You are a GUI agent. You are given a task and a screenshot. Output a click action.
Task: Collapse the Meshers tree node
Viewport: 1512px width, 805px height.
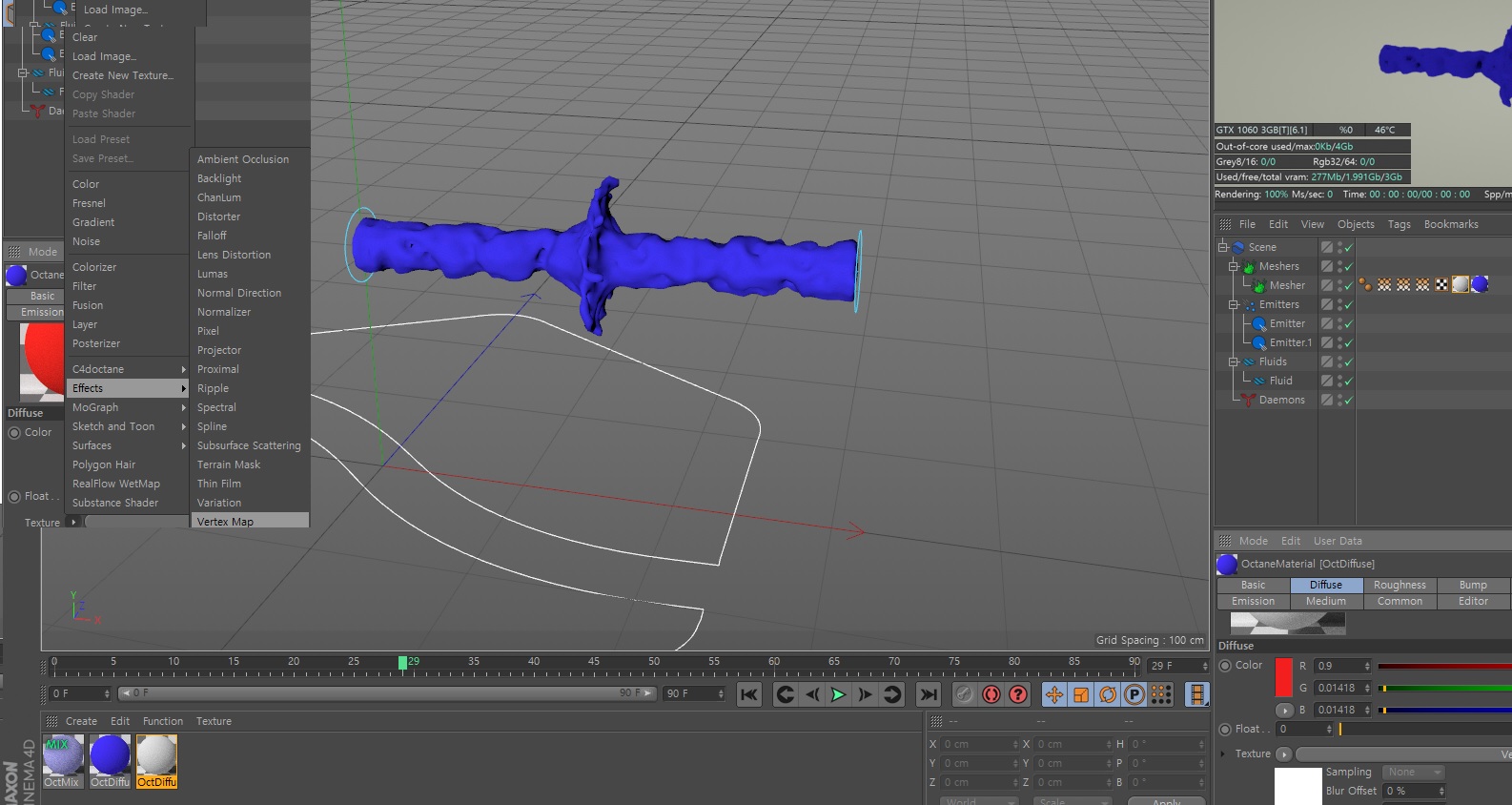pyautogui.click(x=1233, y=266)
